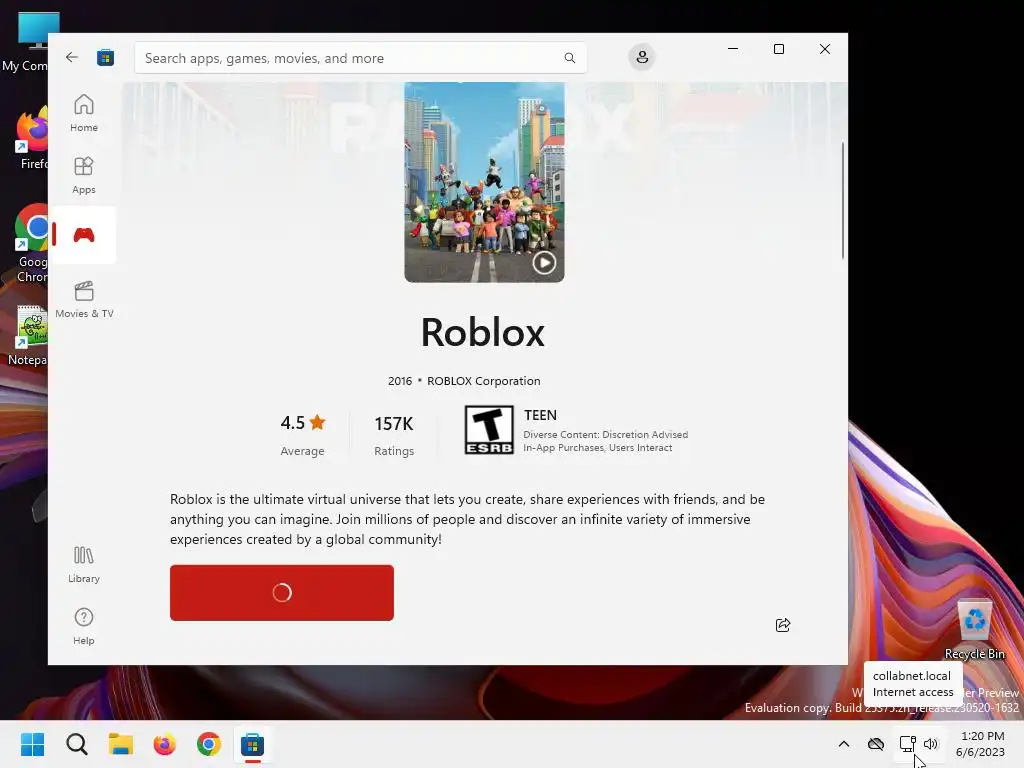Open ROBLOX Corporation publisher link

click(x=483, y=381)
